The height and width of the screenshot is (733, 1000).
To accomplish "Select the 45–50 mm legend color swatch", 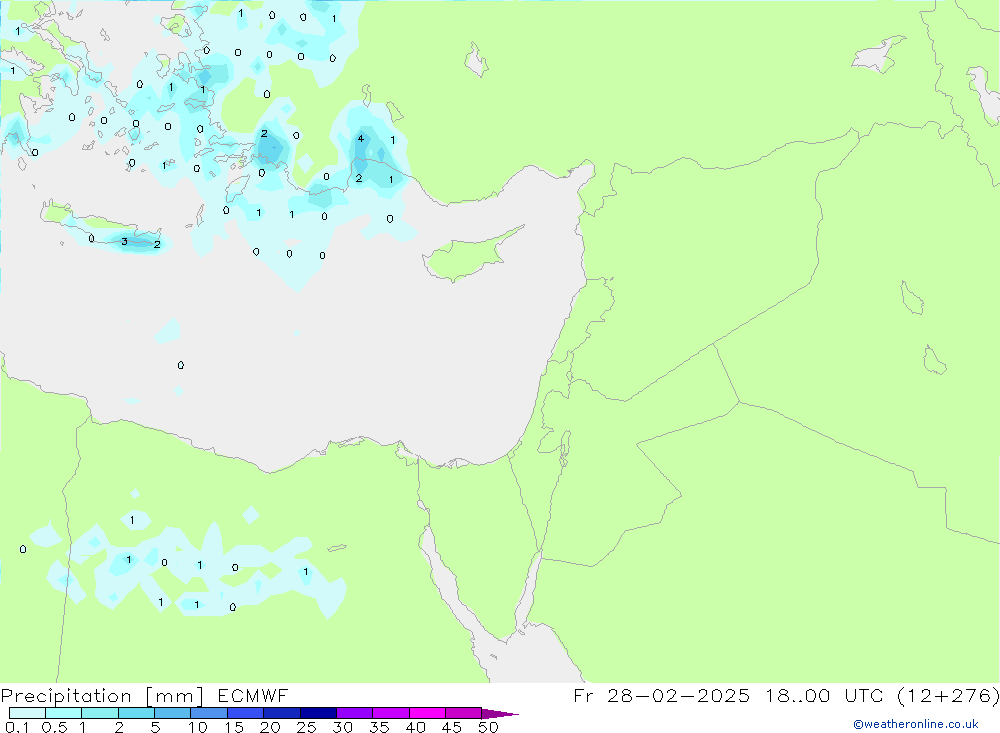I will coord(464,713).
